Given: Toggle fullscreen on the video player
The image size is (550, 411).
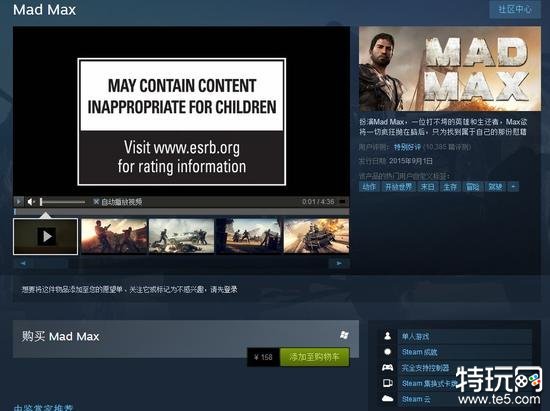Looking at the screenshot, I should click(x=343, y=202).
